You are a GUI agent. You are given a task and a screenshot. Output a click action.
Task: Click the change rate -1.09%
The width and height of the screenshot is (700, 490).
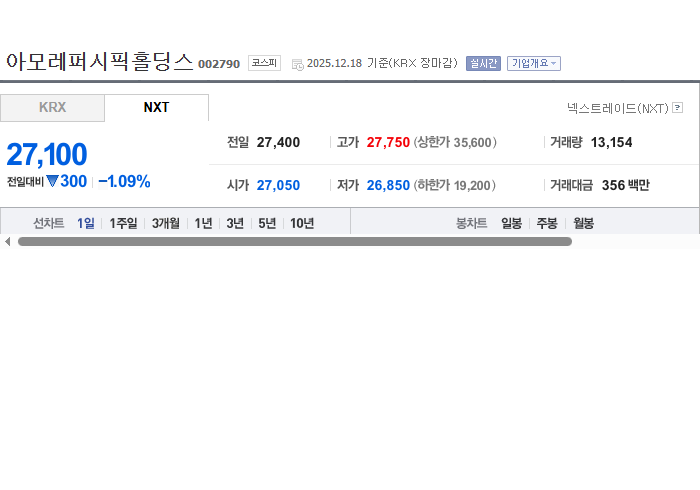[124, 182]
